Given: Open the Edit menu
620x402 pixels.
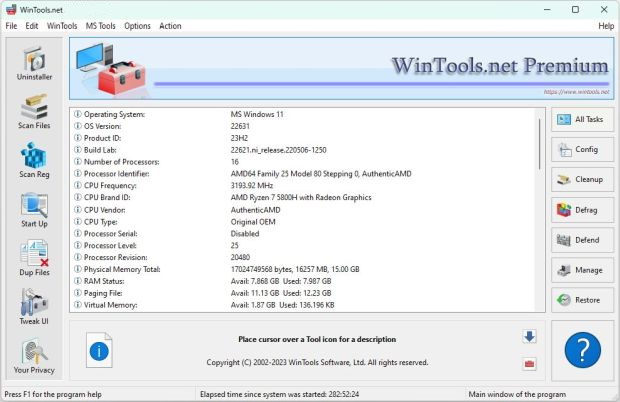Looking at the screenshot, I should pyautogui.click(x=32, y=26).
